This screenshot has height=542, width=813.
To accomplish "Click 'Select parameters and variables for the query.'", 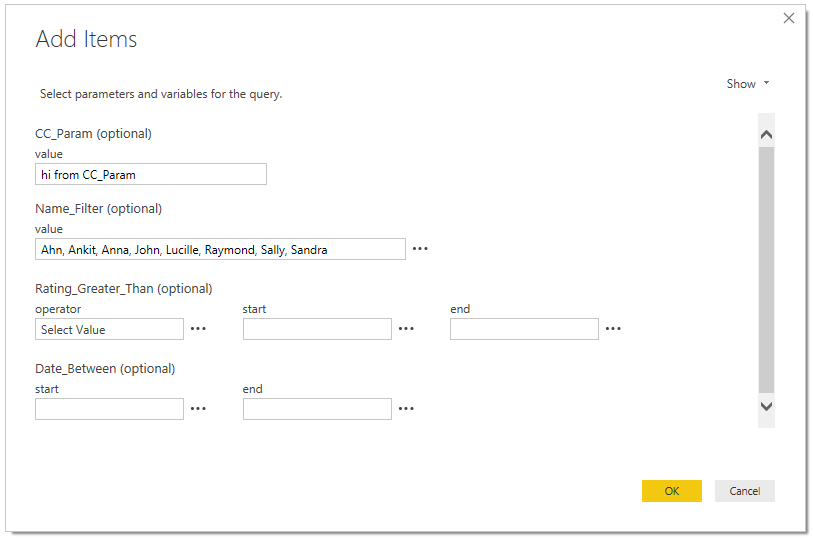I will pyautogui.click(x=161, y=94).
